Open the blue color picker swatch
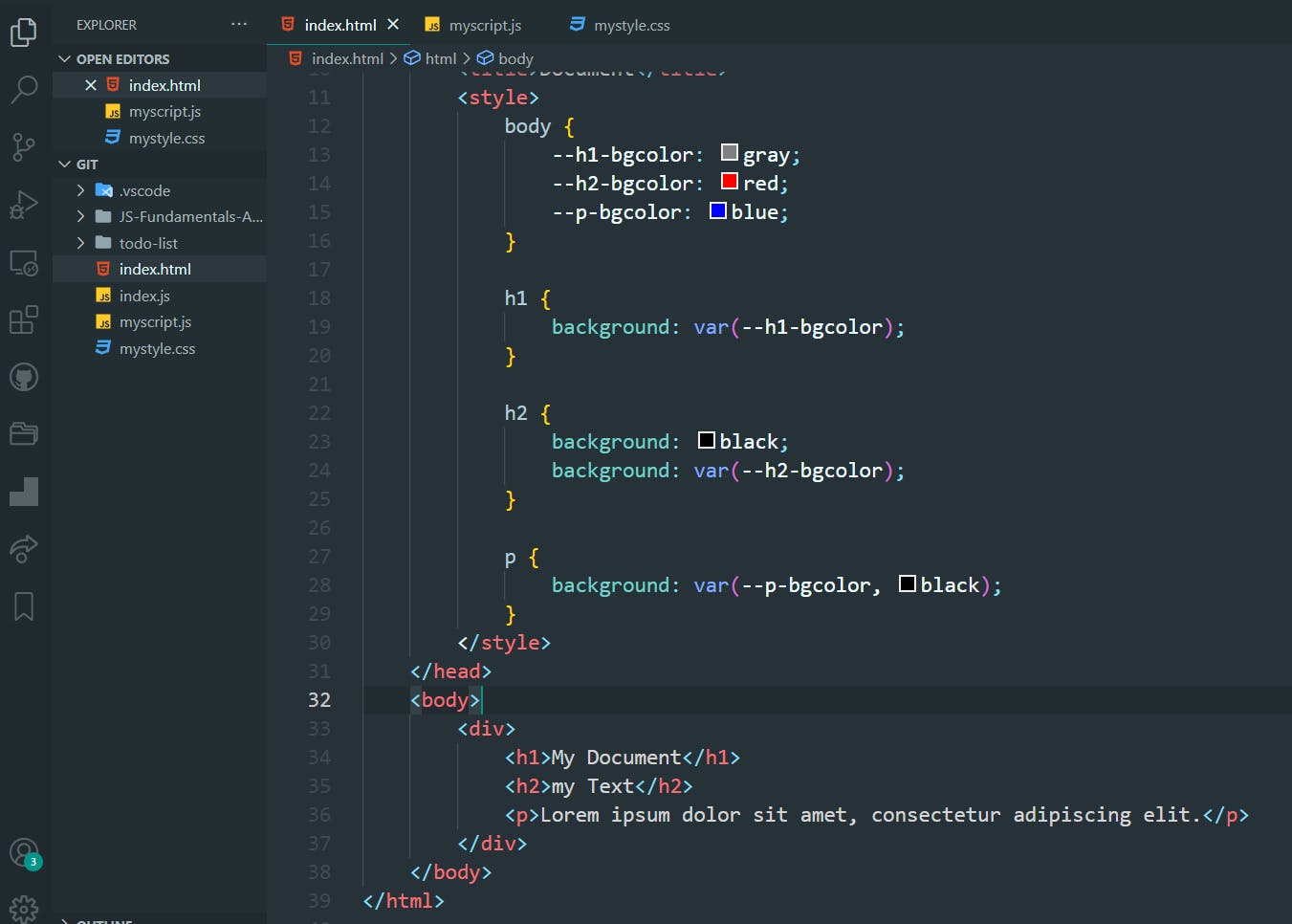Image resolution: width=1292 pixels, height=924 pixels. (x=717, y=209)
